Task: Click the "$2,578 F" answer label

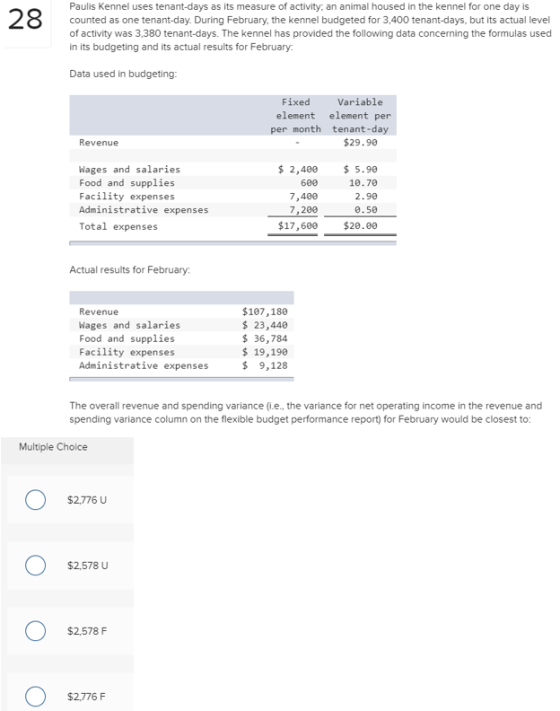Action: pyautogui.click(x=87, y=631)
